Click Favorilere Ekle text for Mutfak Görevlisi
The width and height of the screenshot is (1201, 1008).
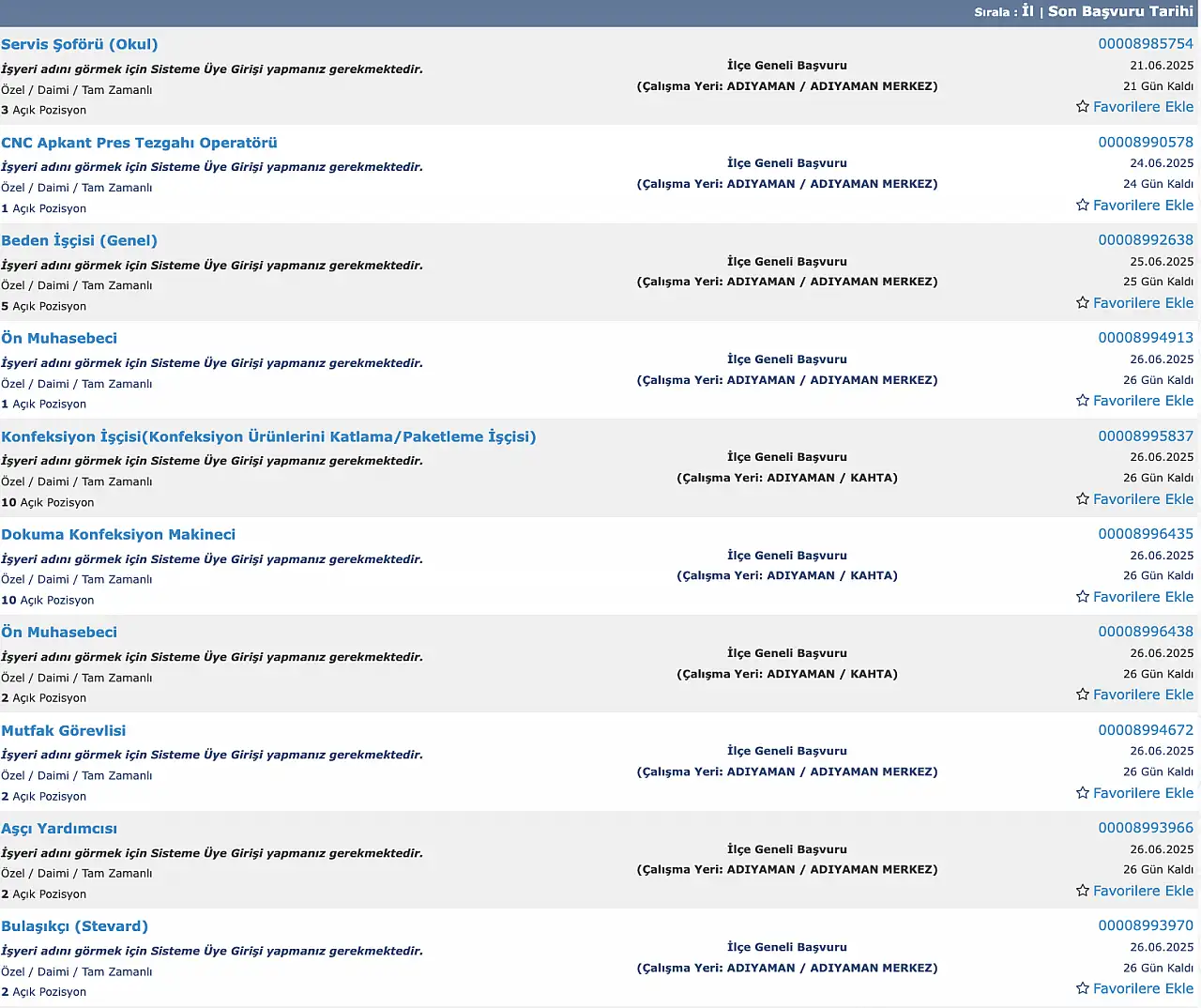tap(1143, 793)
